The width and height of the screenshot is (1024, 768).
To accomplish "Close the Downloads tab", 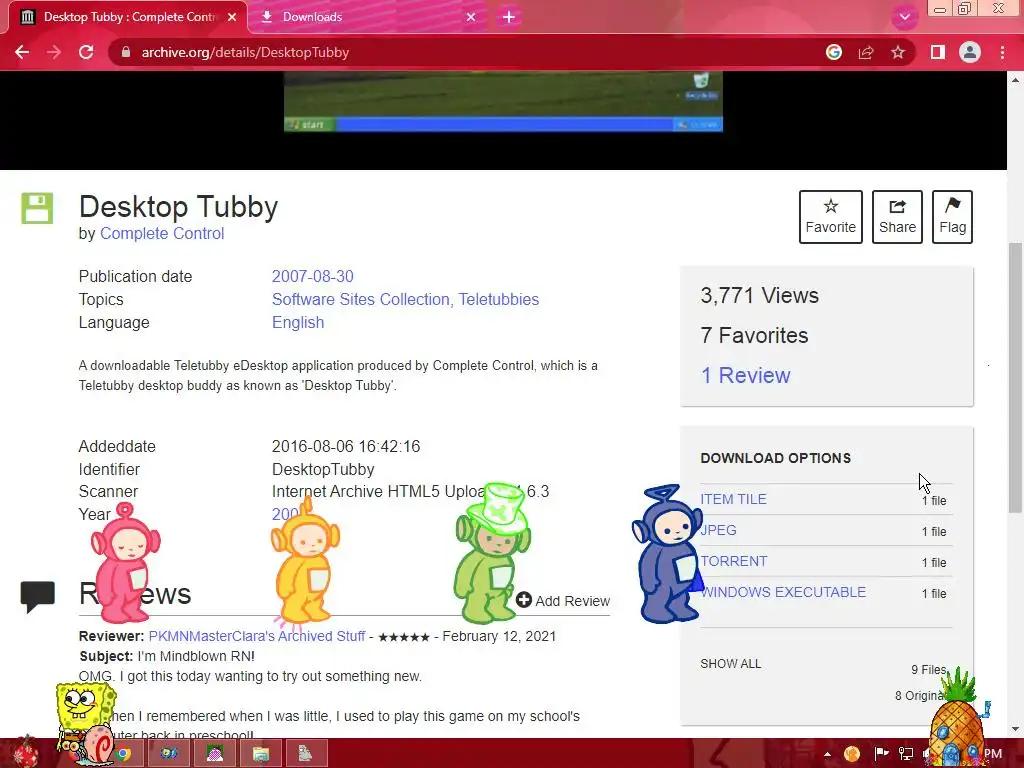I will point(471,17).
